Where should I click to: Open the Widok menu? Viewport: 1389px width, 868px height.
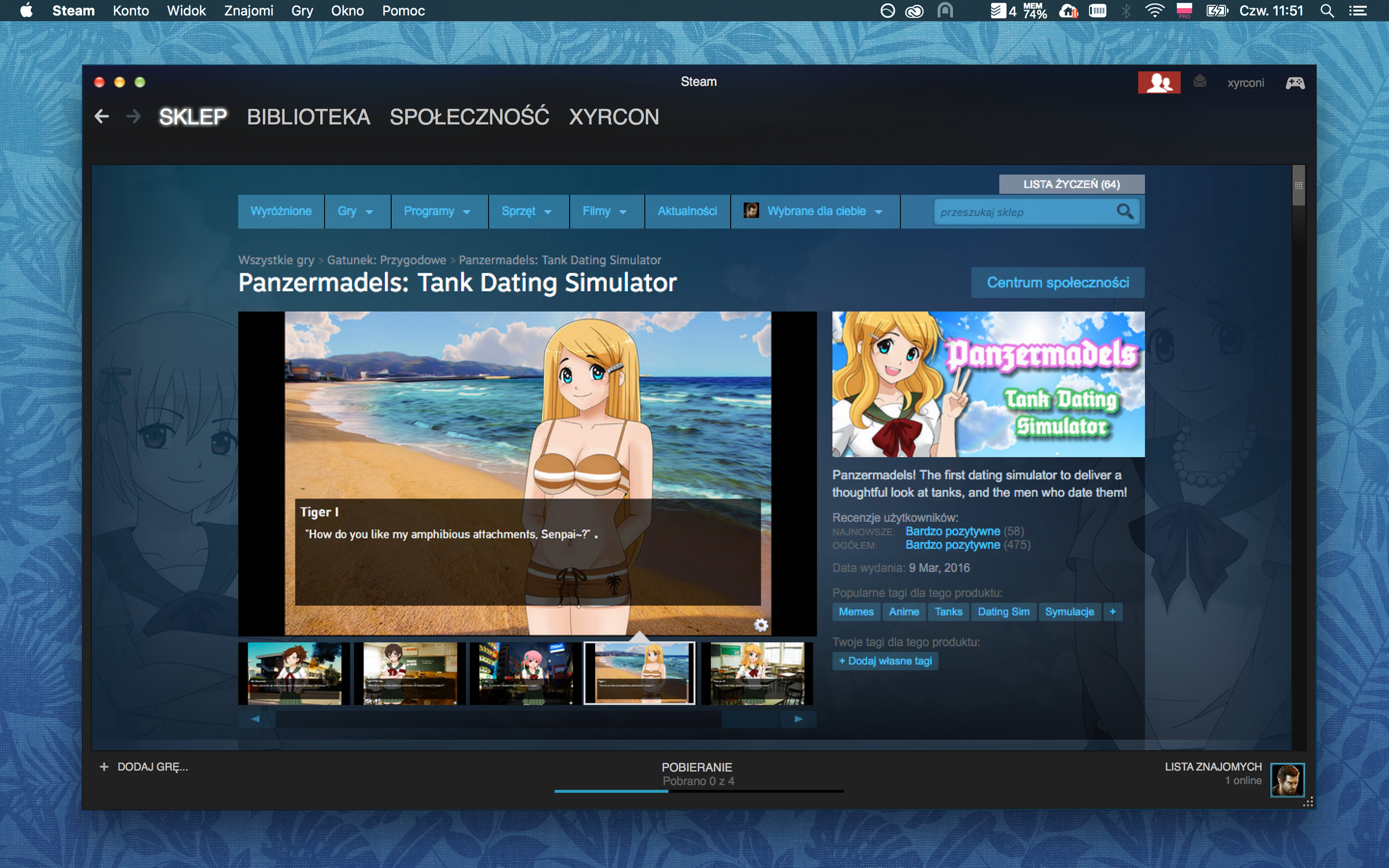(186, 11)
